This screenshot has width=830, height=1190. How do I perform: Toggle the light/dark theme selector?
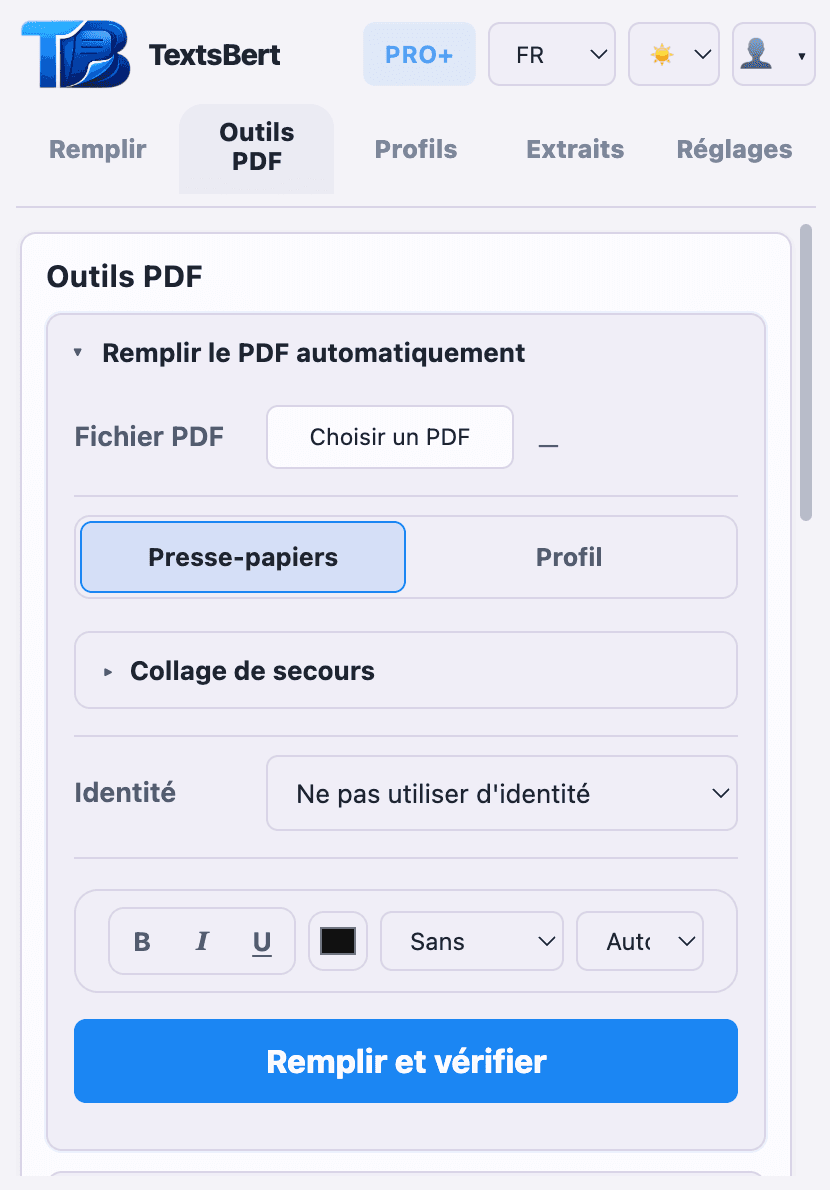[674, 54]
